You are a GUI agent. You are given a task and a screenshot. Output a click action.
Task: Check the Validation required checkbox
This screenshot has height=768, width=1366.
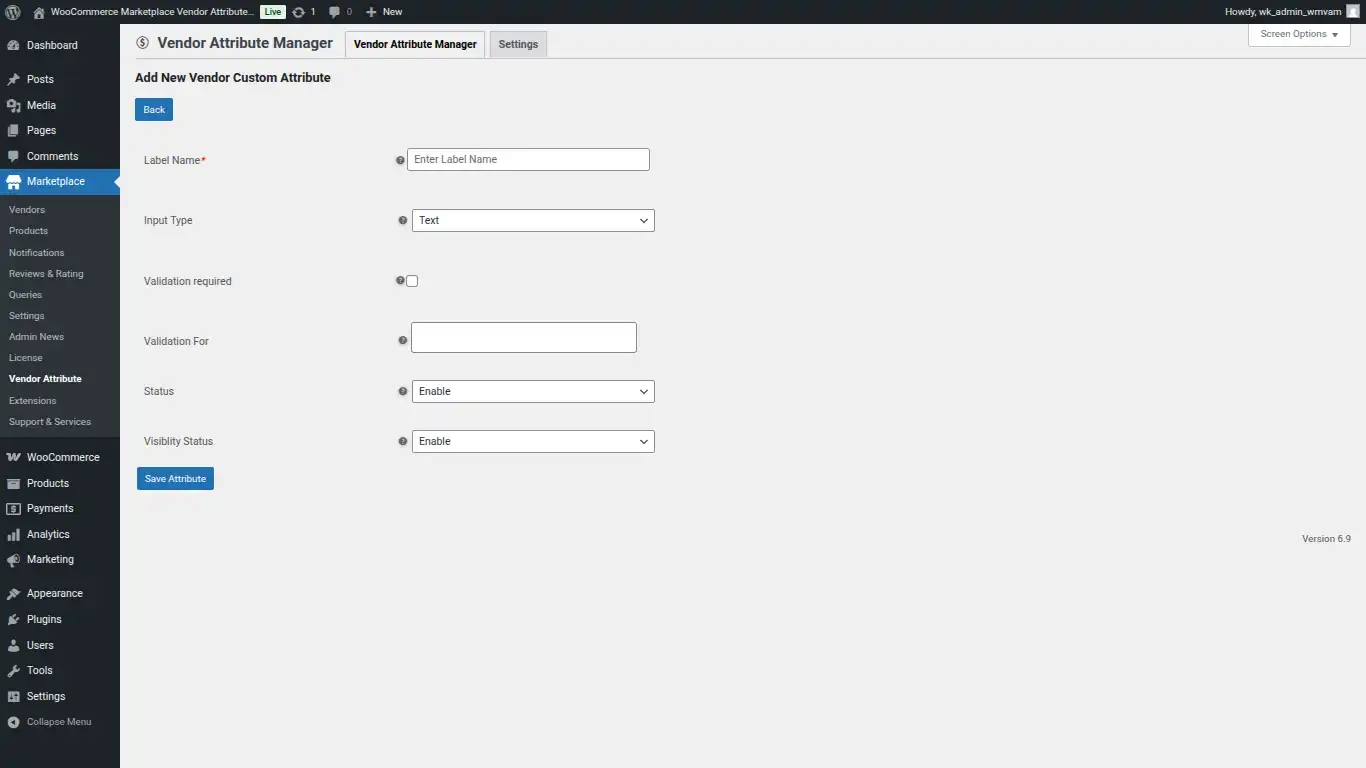(411, 281)
